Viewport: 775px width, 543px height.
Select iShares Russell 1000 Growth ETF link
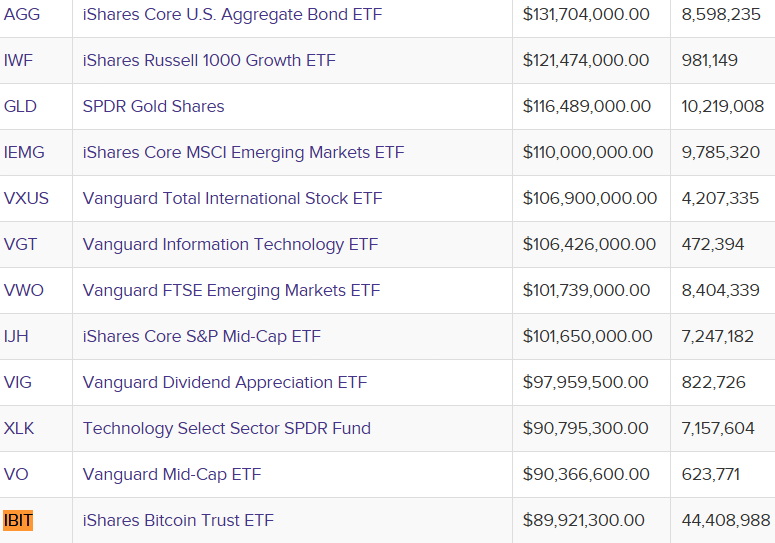pos(209,61)
